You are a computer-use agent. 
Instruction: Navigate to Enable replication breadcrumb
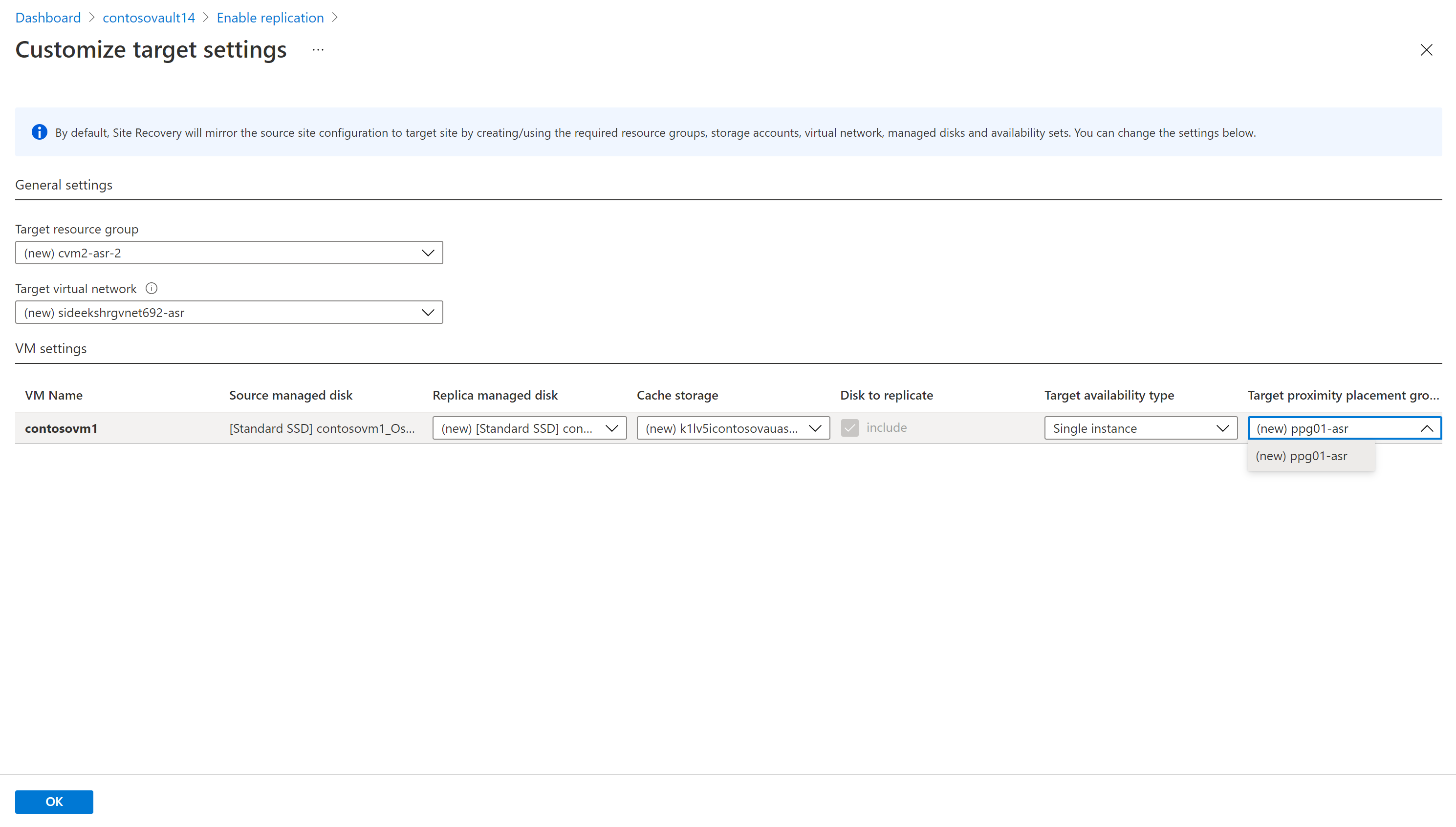tap(270, 18)
